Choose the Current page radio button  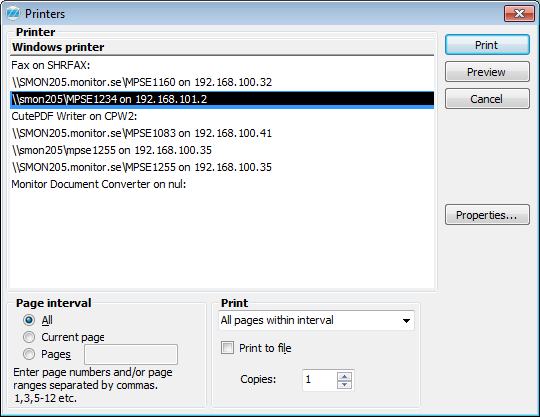click(29, 337)
